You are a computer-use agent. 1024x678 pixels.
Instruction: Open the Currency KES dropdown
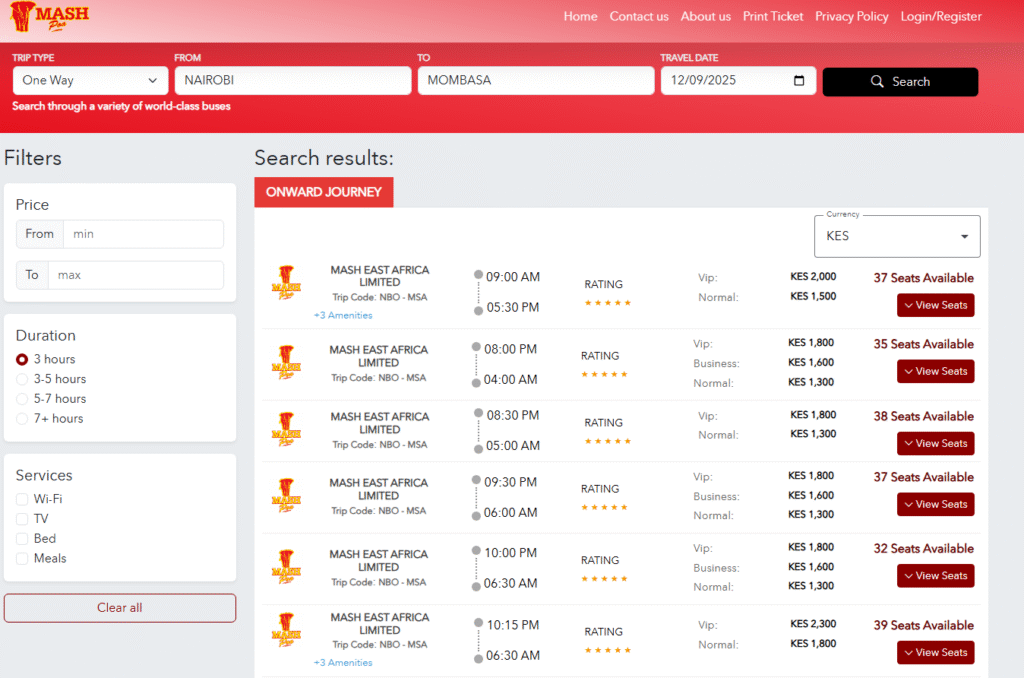click(897, 236)
